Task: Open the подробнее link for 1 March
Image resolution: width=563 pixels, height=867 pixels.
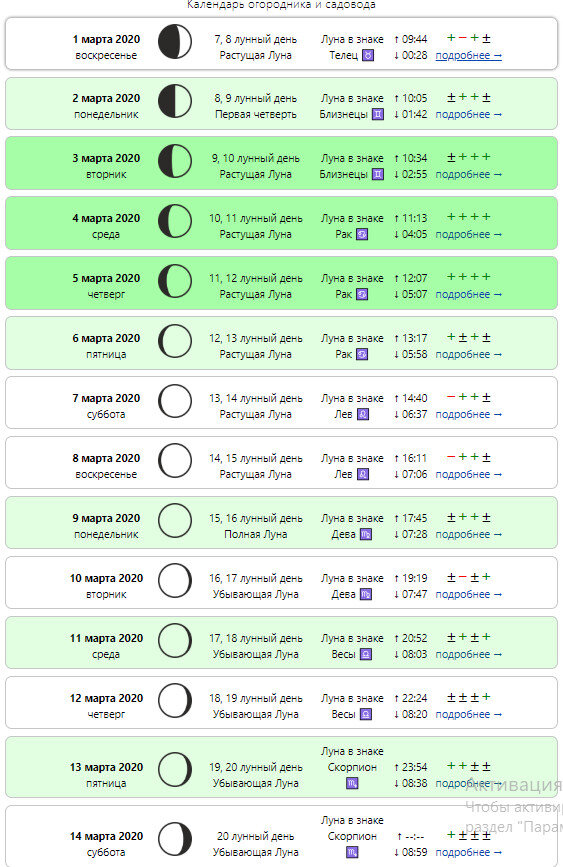Action: 468,55
